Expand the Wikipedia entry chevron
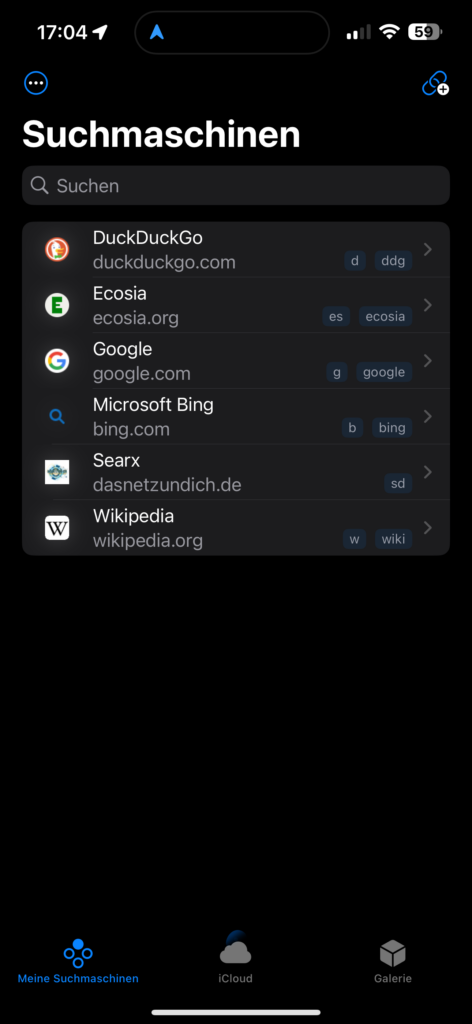This screenshot has height=1024, width=472. point(428,527)
